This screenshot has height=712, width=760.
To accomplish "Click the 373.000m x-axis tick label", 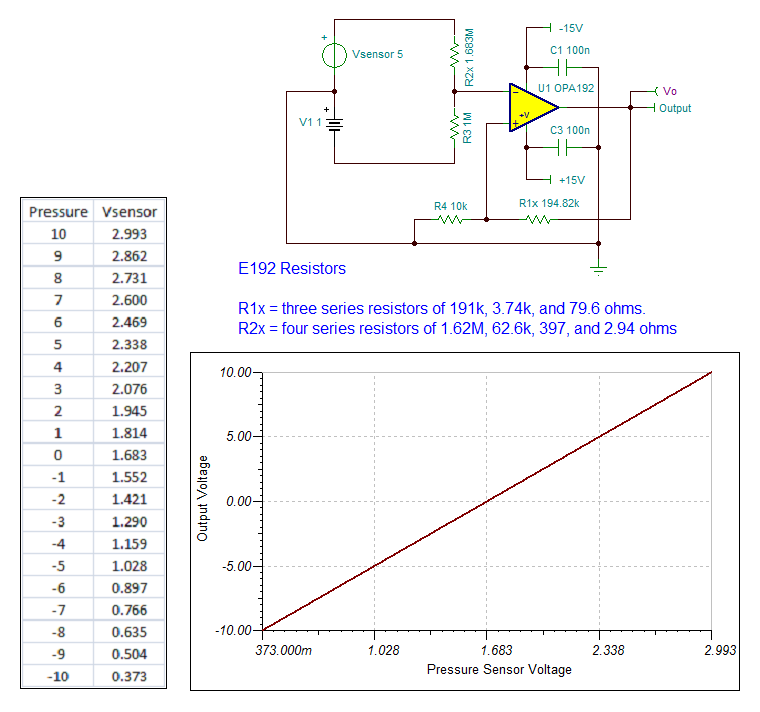I will [284, 650].
